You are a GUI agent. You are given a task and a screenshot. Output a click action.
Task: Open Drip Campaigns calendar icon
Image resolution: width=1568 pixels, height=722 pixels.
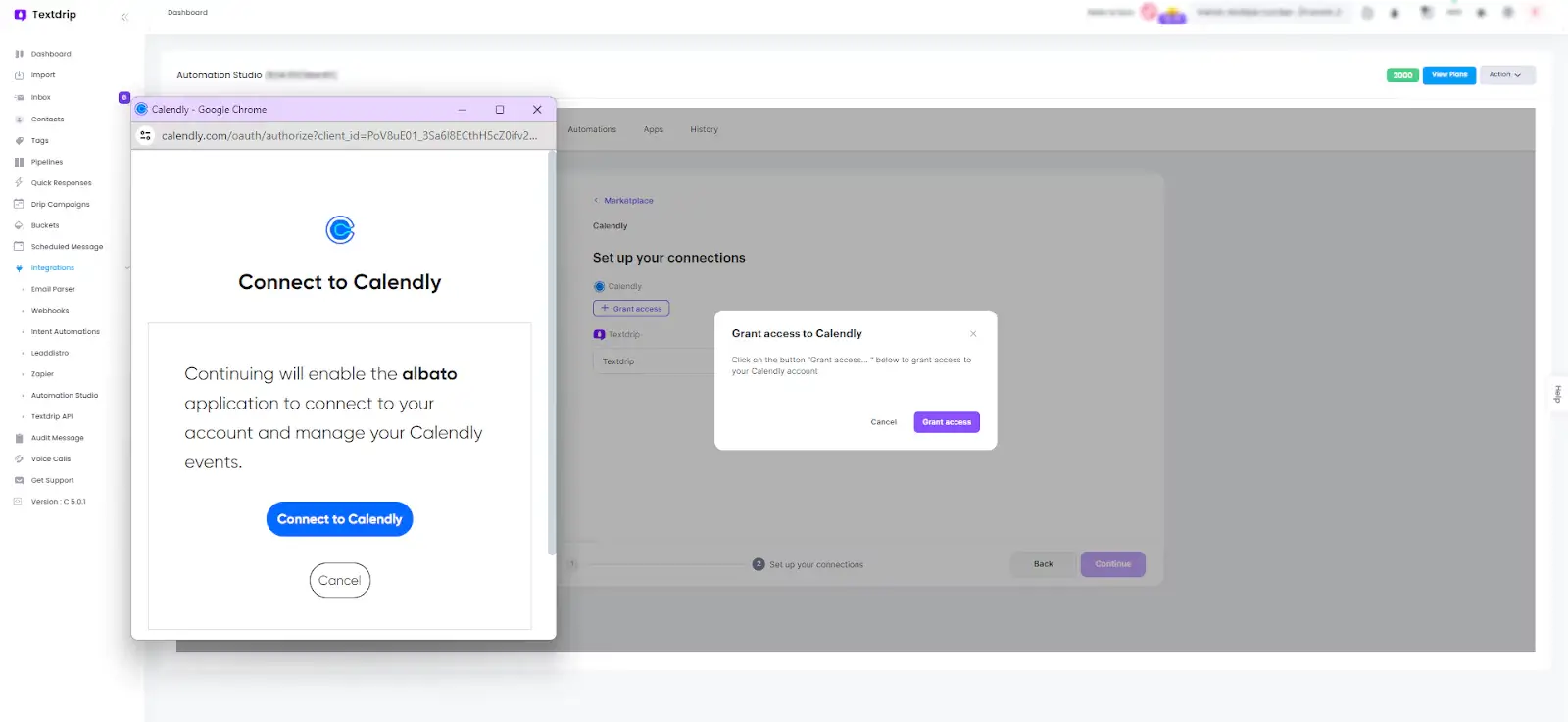click(19, 205)
